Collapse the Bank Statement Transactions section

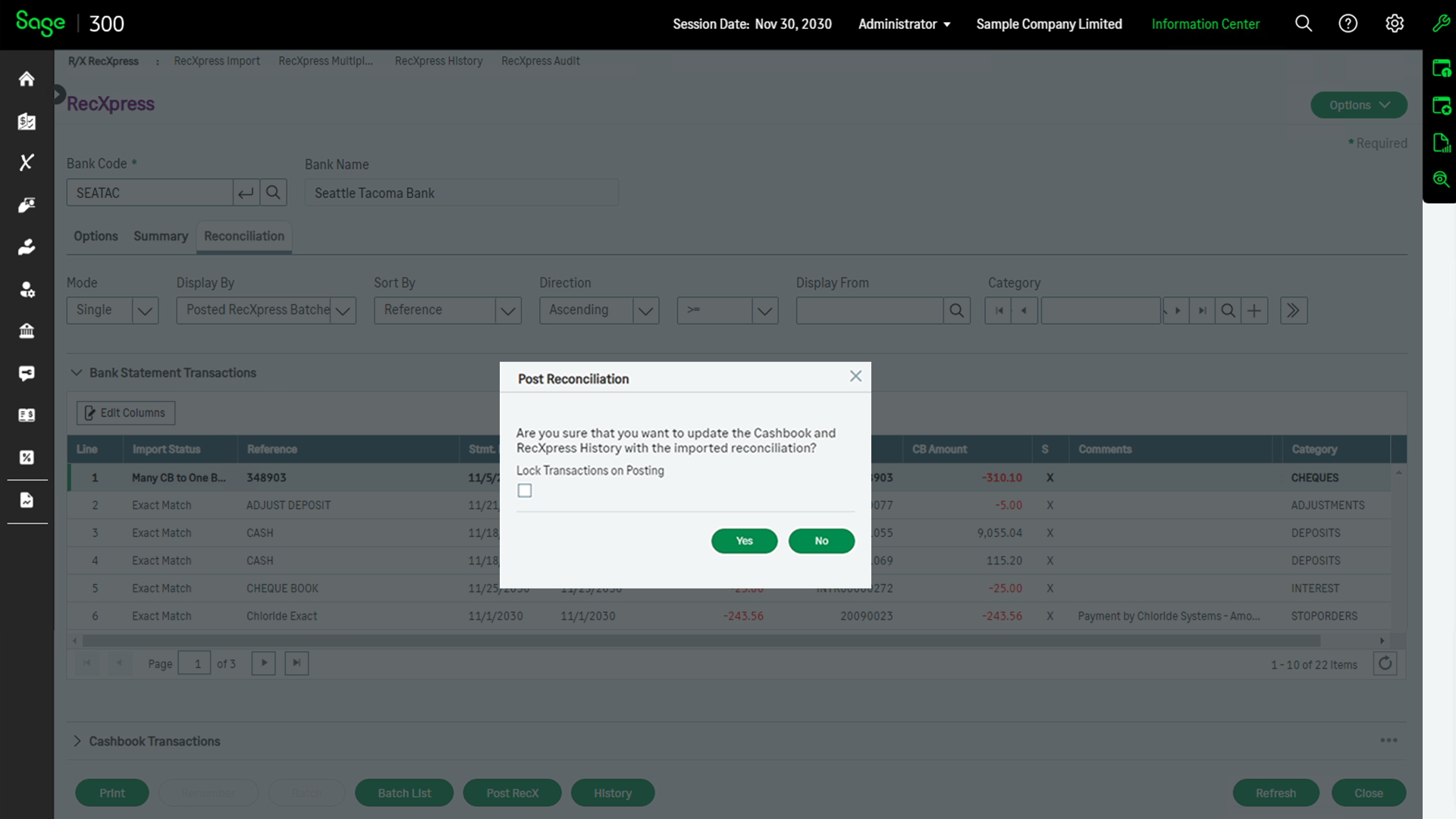(77, 372)
